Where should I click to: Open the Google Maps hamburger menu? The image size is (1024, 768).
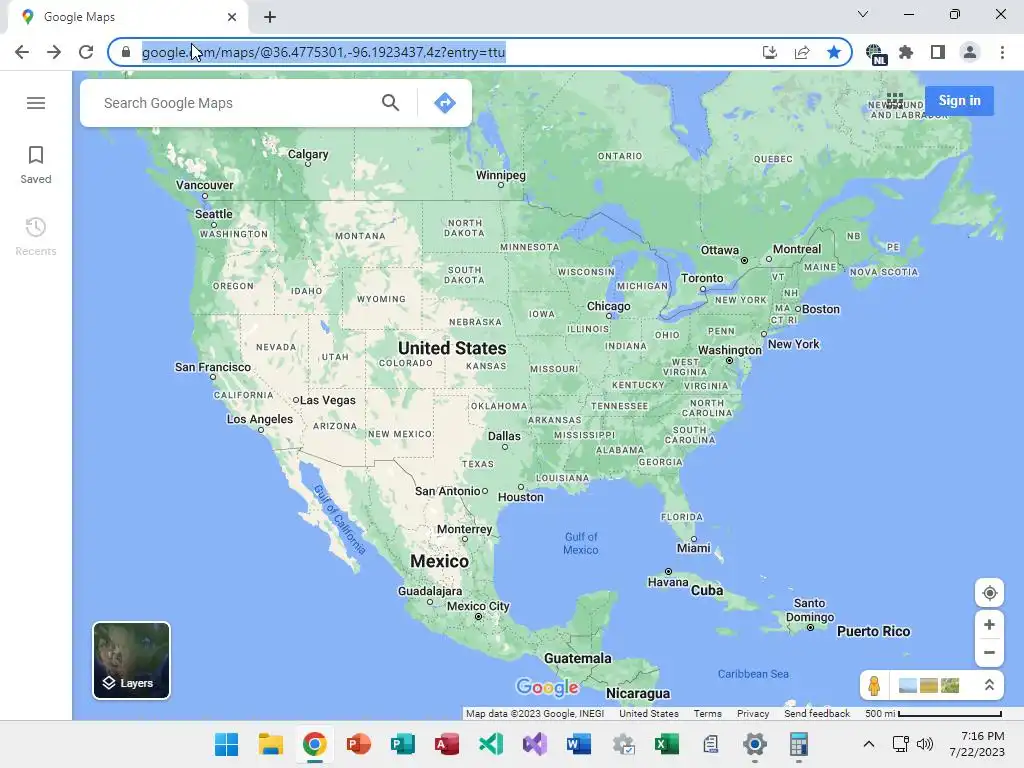pos(36,103)
